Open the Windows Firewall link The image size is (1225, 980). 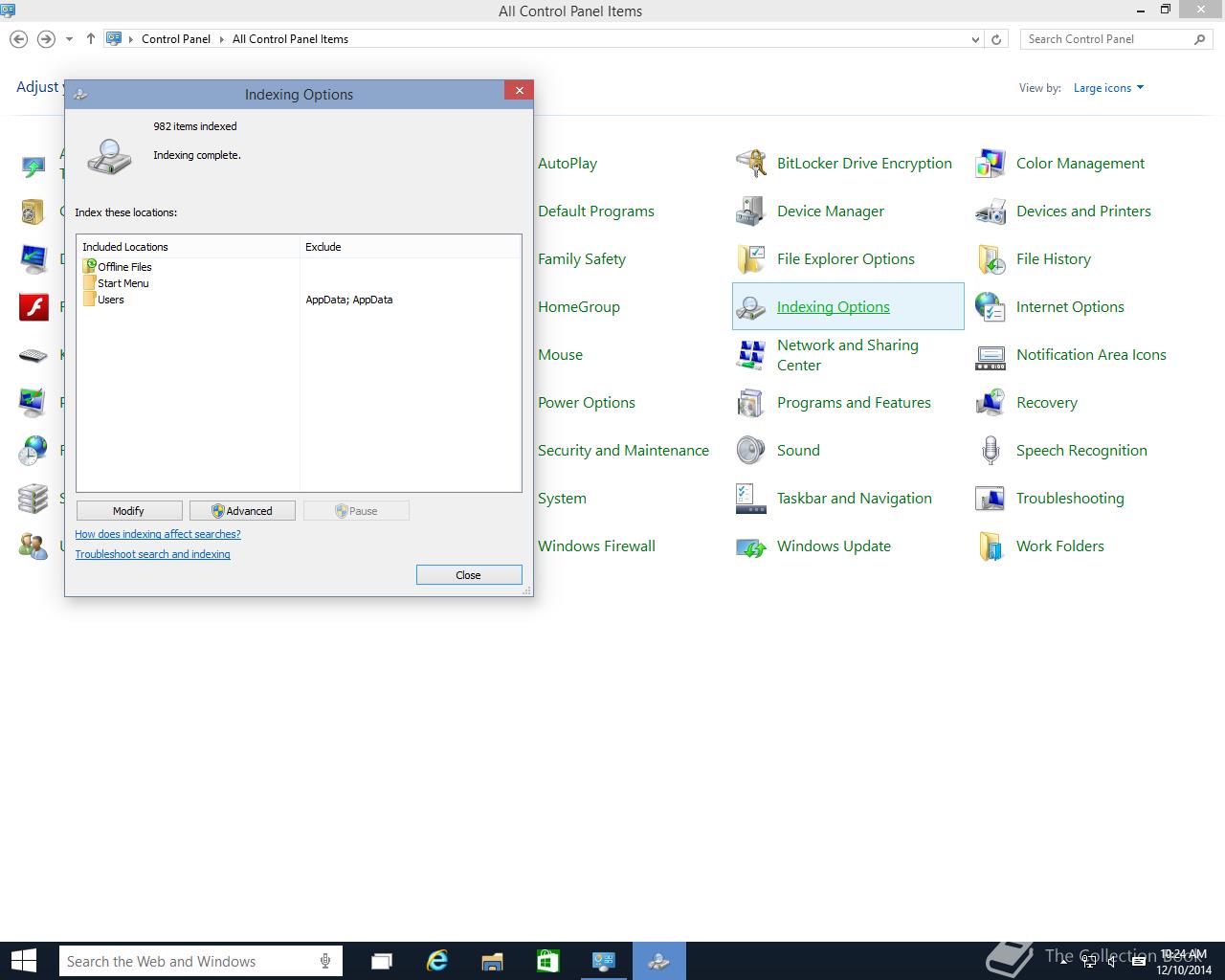coord(597,546)
